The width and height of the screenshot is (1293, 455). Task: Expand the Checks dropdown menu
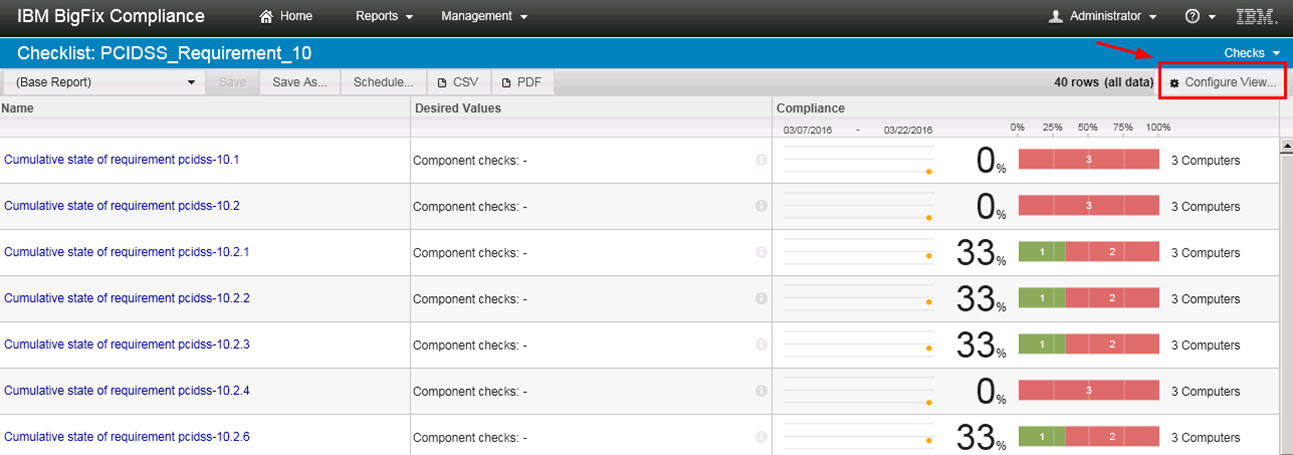point(1252,53)
